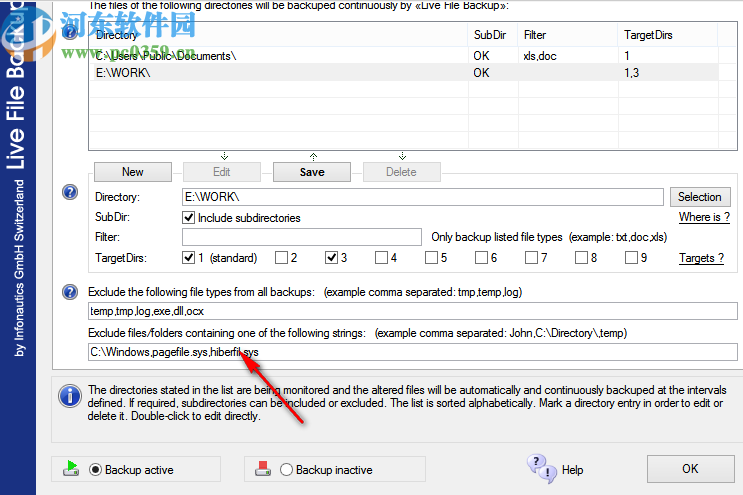
Task: Click the Directory column header
Action: pos(280,35)
